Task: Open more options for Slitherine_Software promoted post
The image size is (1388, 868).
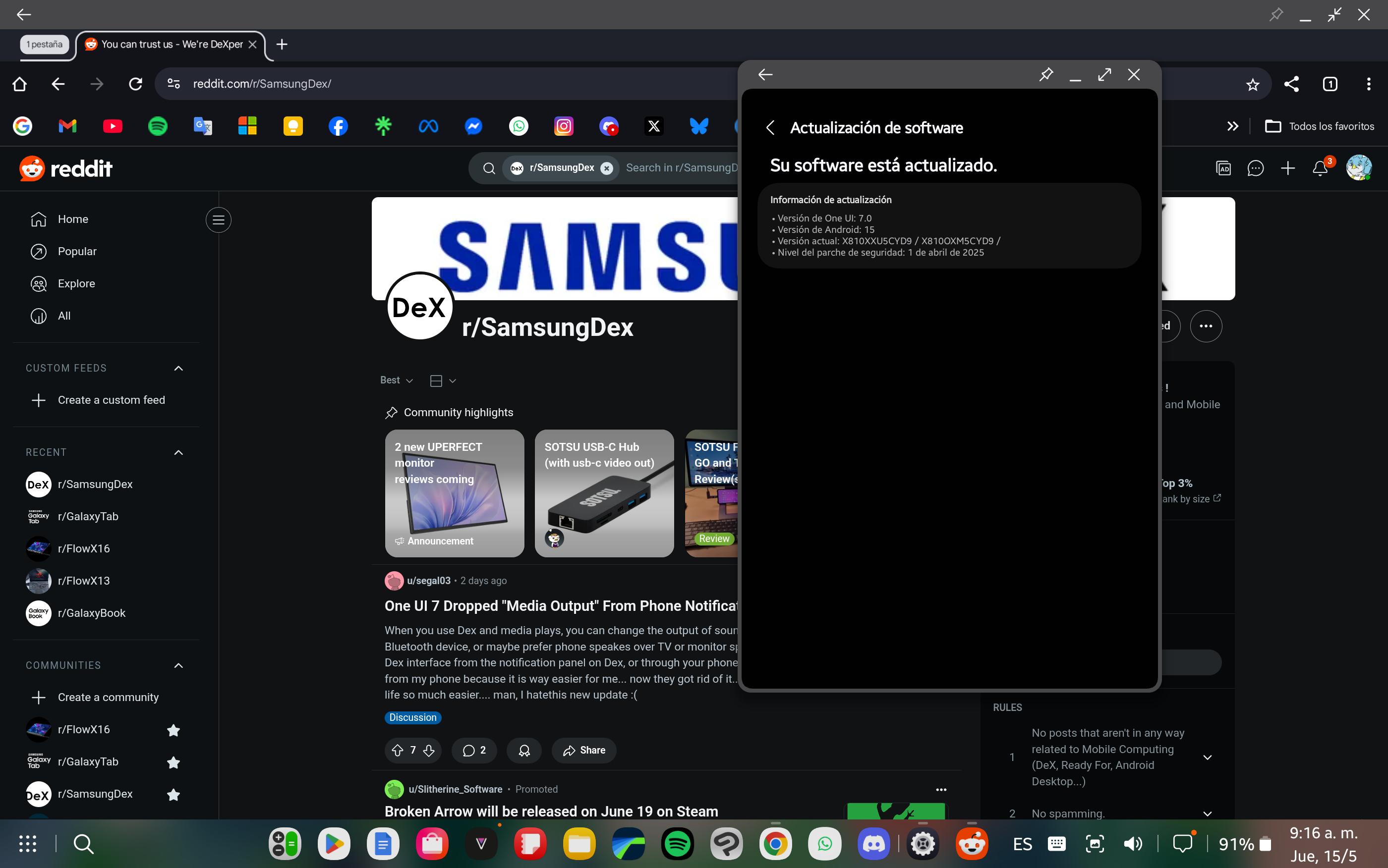Action: coord(941,789)
